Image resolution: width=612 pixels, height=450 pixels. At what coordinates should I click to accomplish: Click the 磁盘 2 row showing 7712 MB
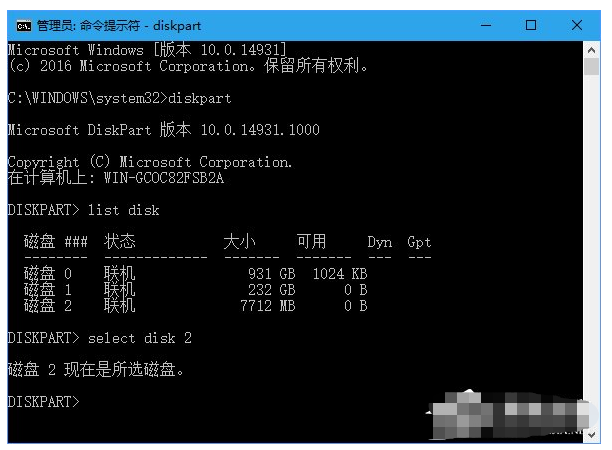click(196, 306)
